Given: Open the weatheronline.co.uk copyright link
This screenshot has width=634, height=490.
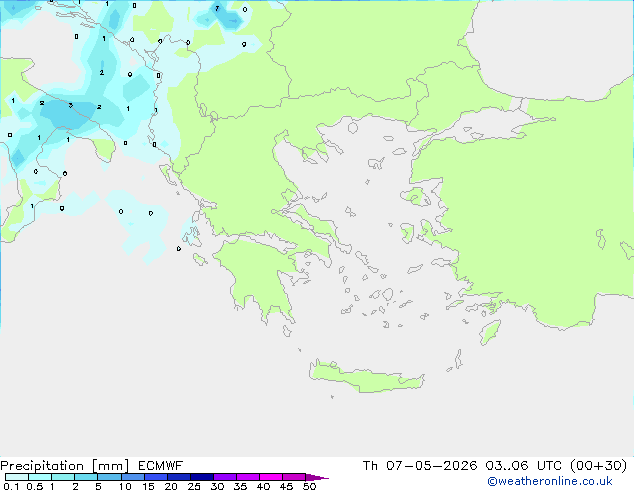Looking at the screenshot, I should 550,481.
